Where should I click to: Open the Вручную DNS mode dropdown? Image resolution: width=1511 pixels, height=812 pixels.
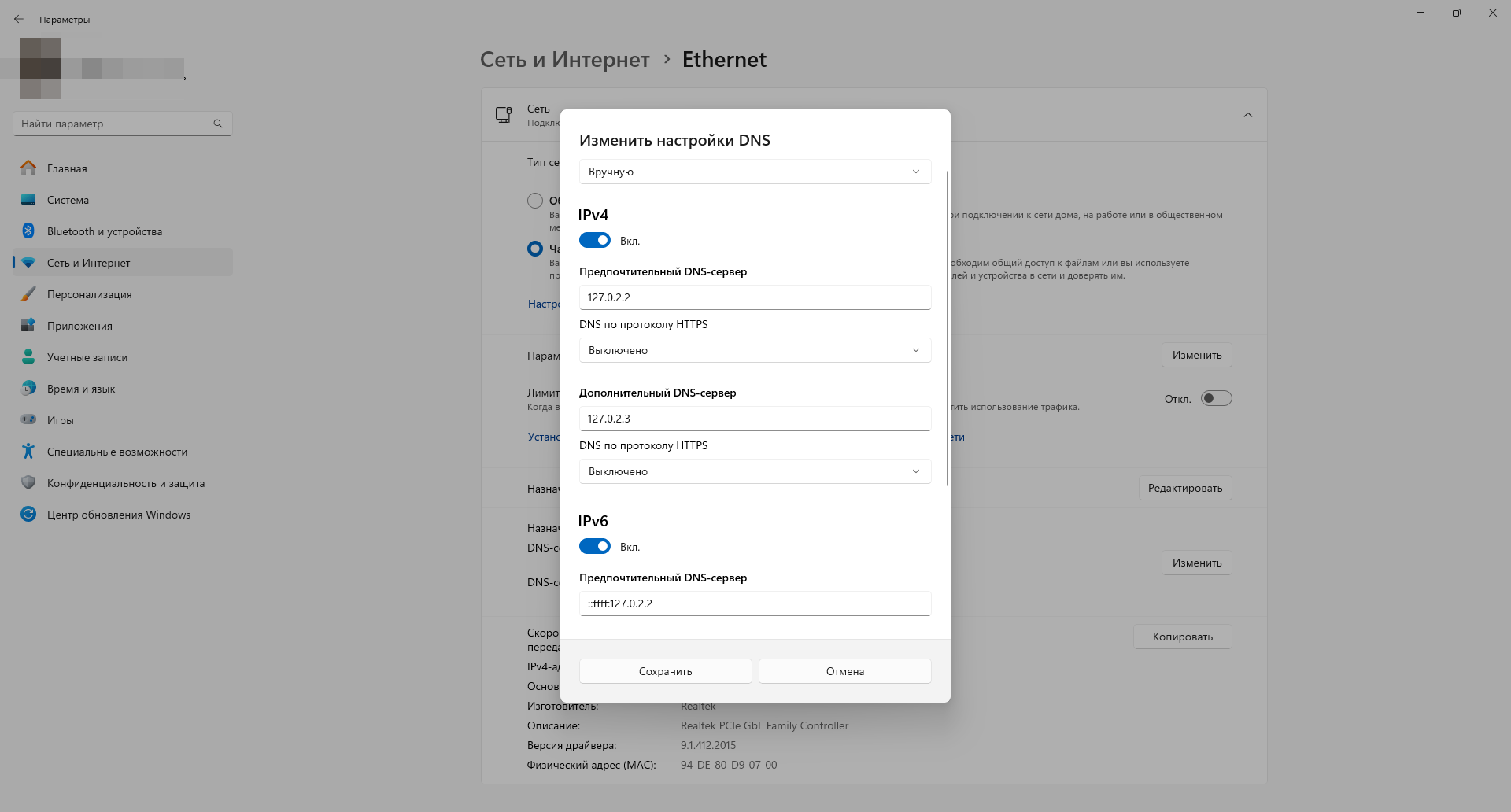coord(755,172)
